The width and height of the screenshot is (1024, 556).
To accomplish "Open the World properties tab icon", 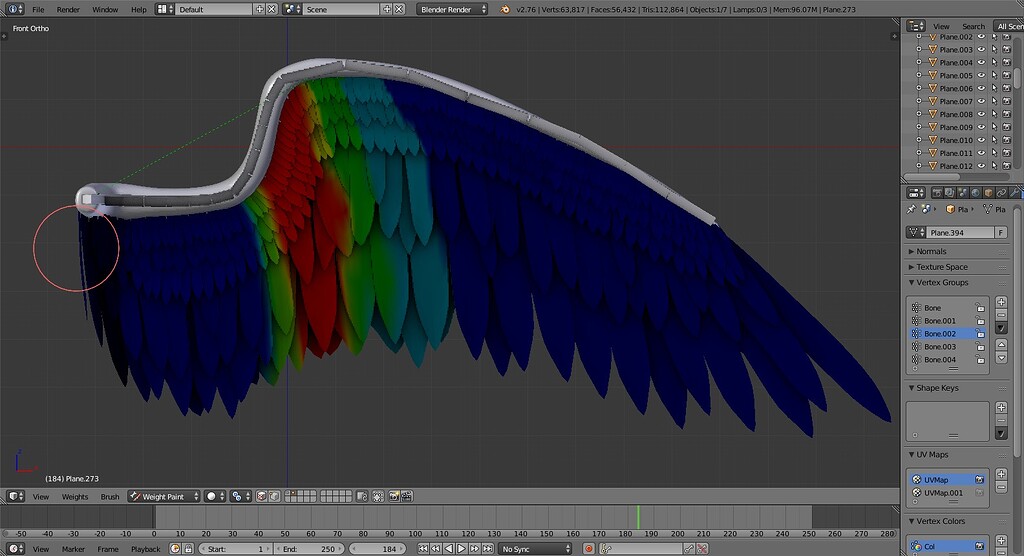I will tap(976, 193).
